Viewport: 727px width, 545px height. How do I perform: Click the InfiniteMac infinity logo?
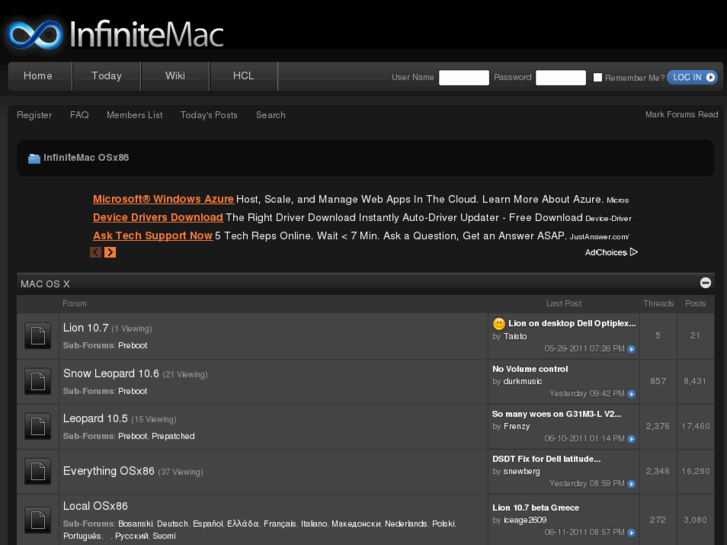pyautogui.click(x=33, y=35)
